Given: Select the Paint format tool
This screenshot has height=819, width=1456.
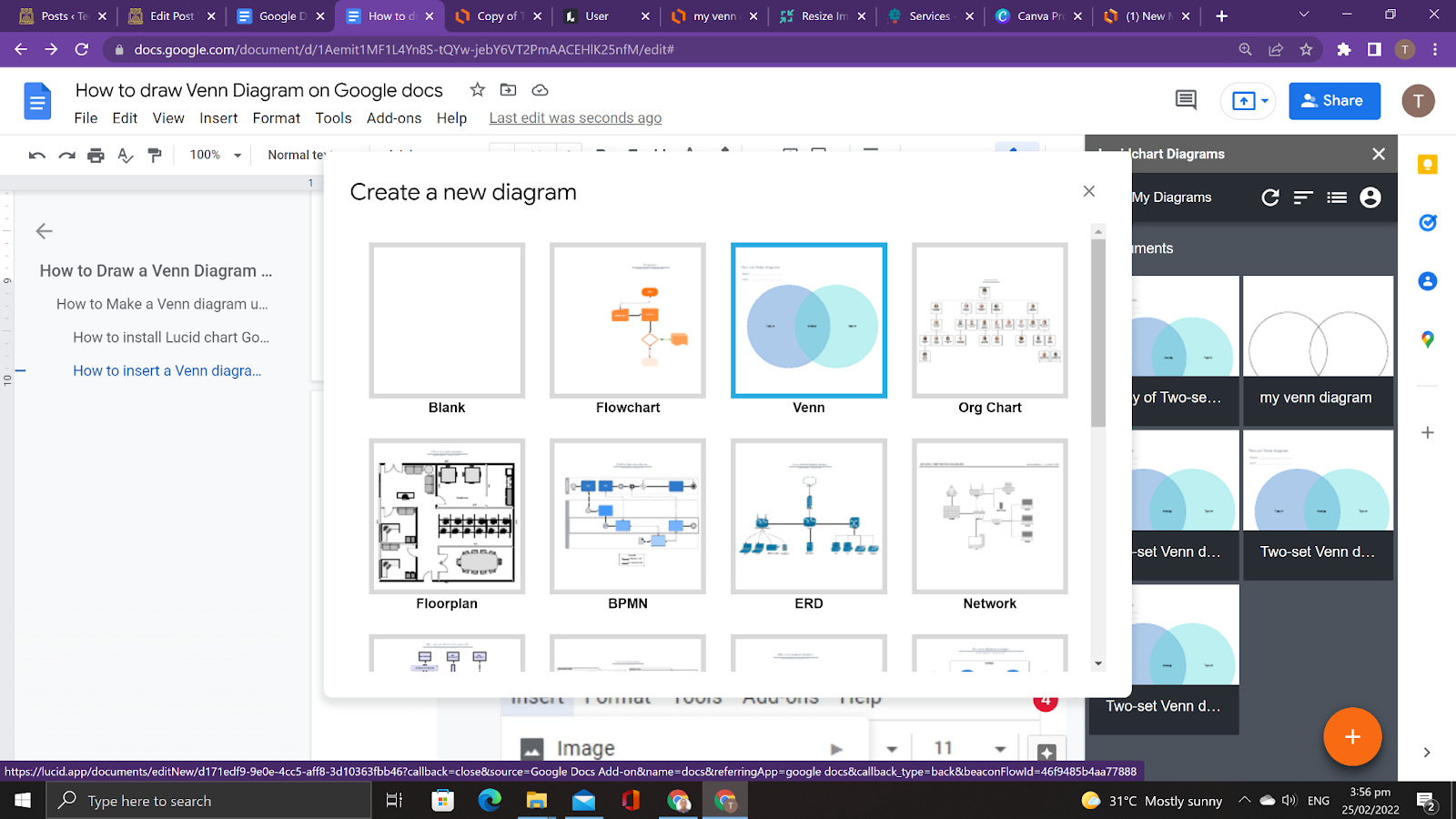Looking at the screenshot, I should tap(155, 155).
